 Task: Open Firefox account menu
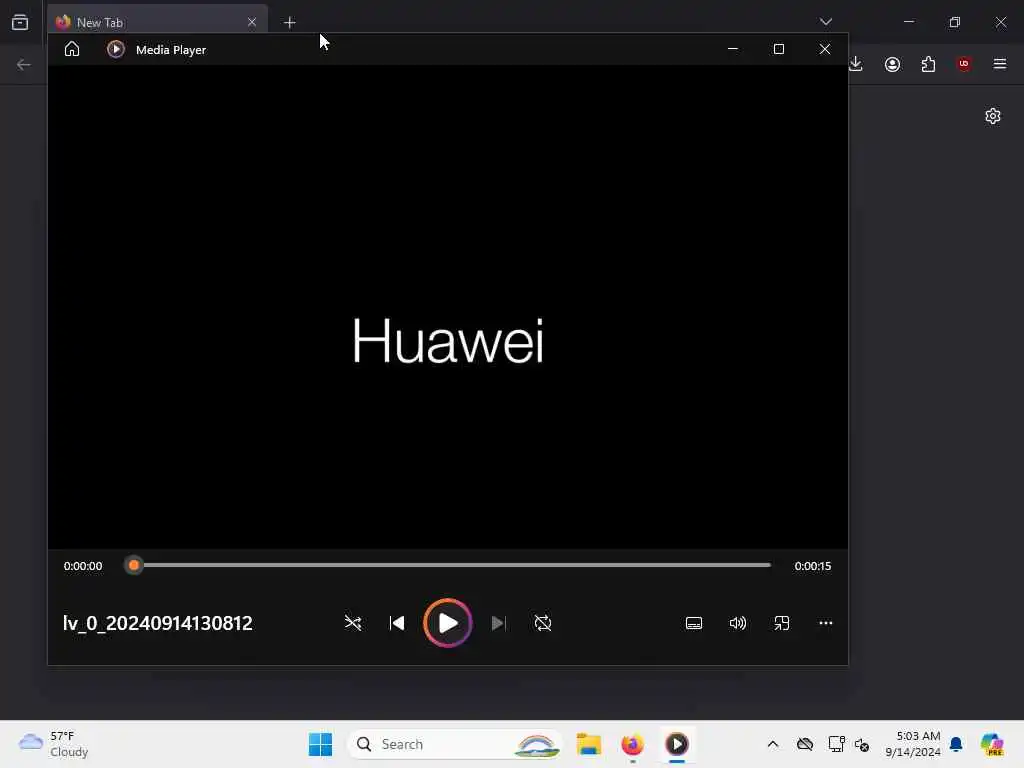(x=892, y=64)
